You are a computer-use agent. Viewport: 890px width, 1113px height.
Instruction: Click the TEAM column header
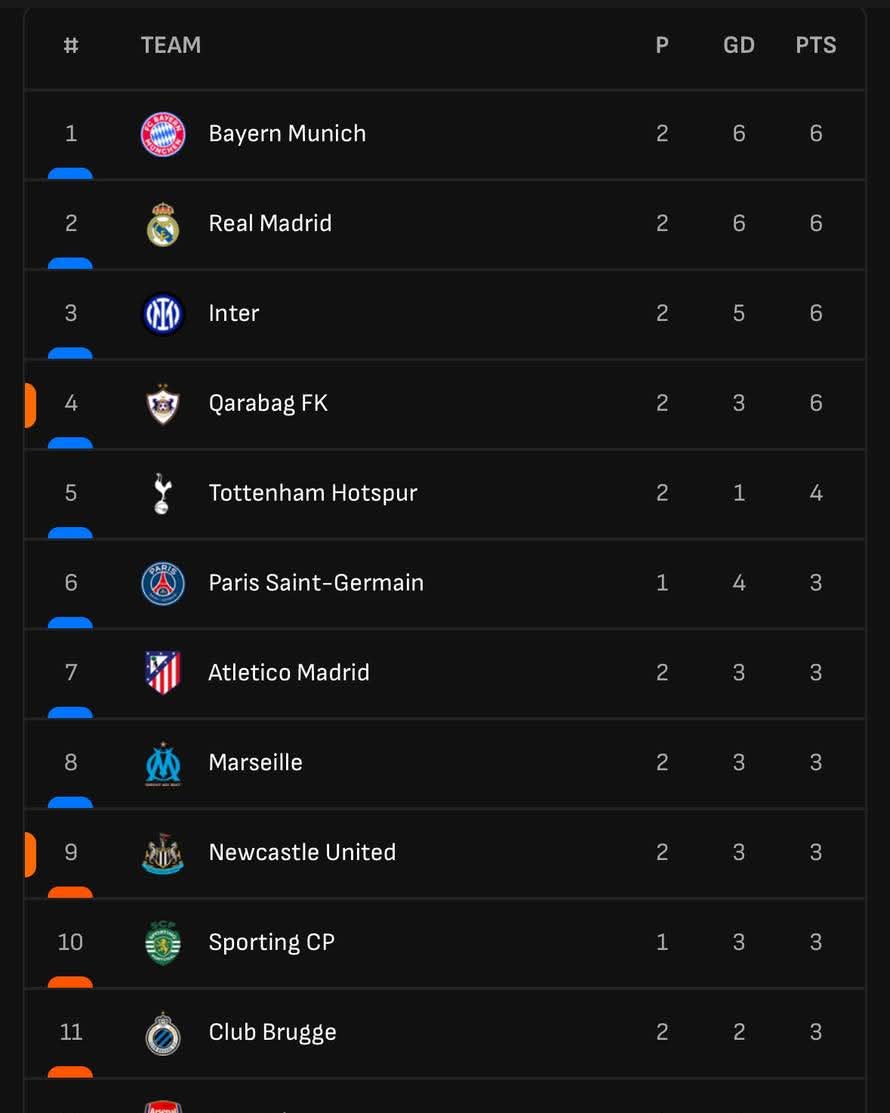click(x=171, y=45)
